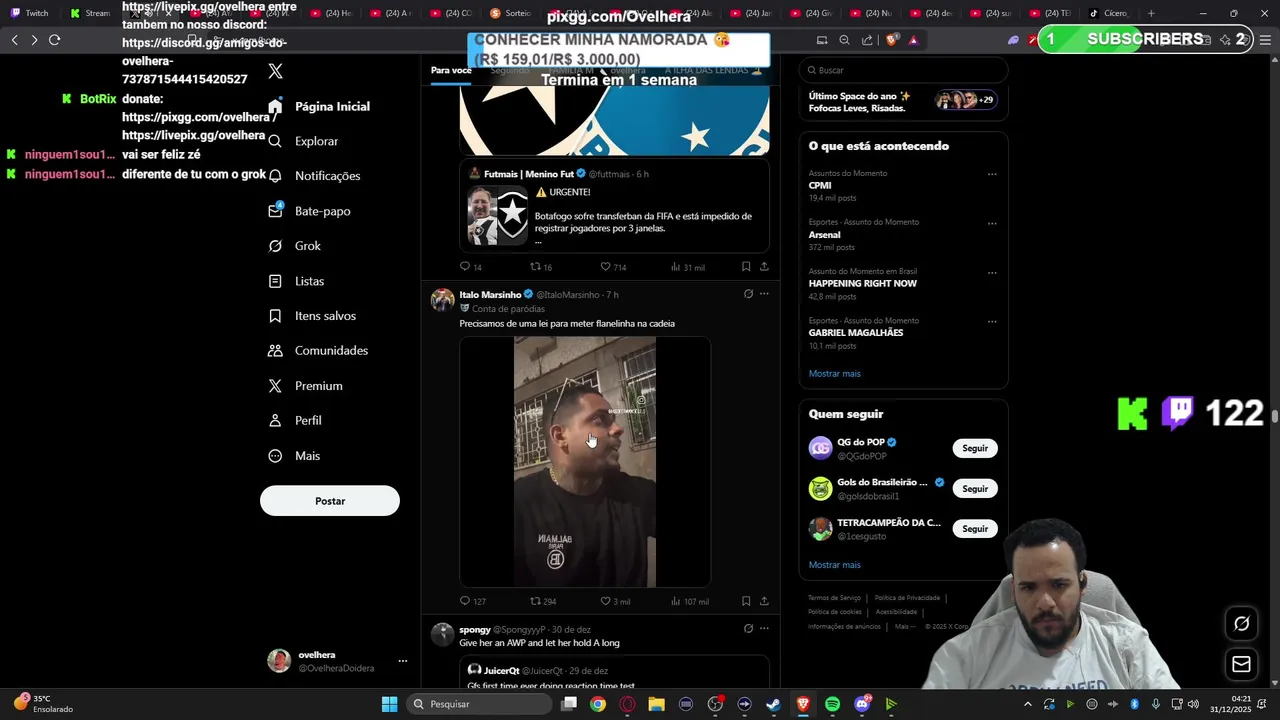Ask Grok about Italo Marsinho post

748,294
